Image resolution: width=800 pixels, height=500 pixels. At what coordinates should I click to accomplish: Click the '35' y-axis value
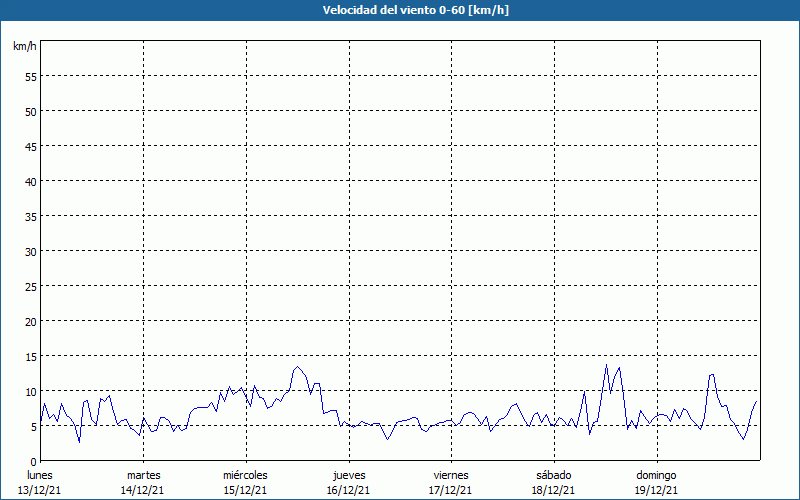(x=31, y=217)
